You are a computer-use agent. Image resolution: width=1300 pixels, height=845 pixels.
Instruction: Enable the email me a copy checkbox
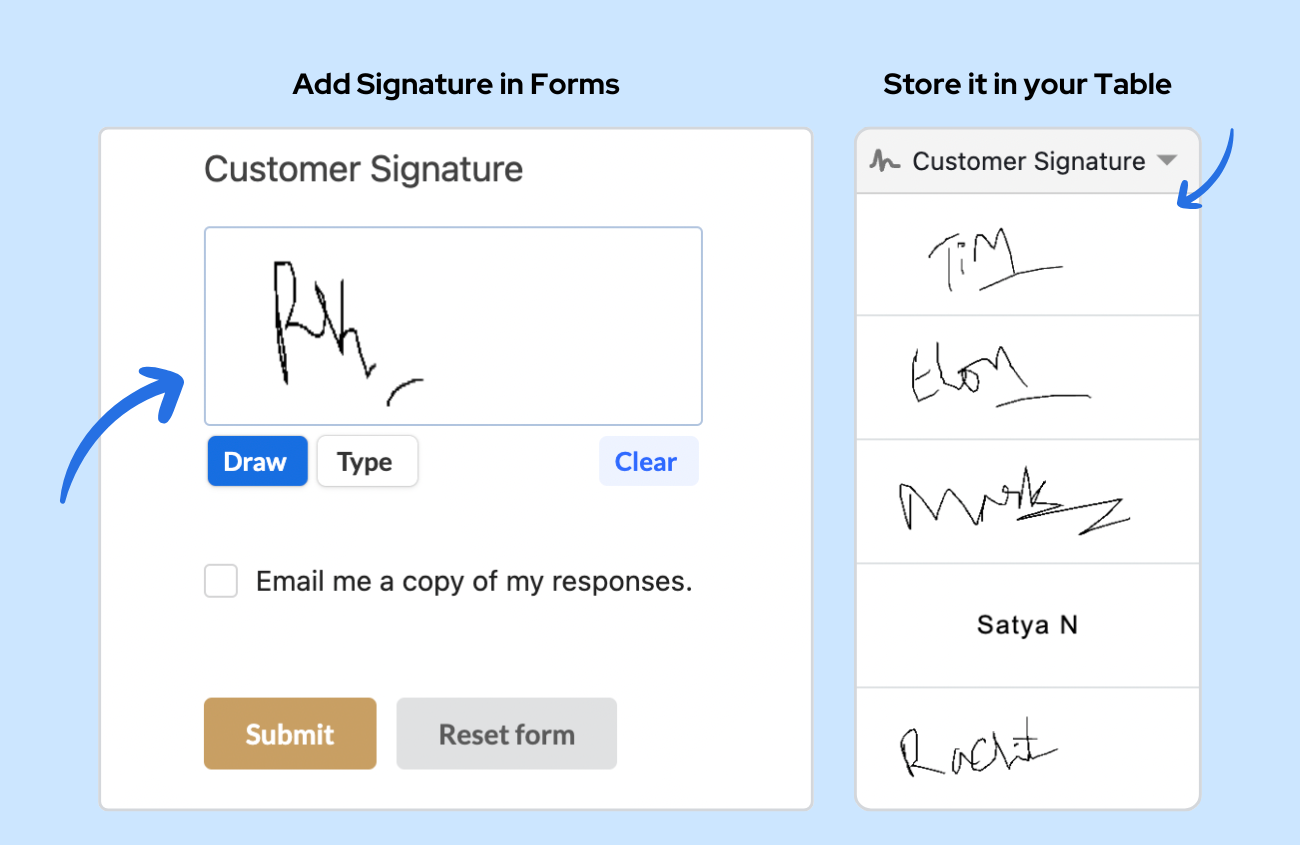[221, 581]
